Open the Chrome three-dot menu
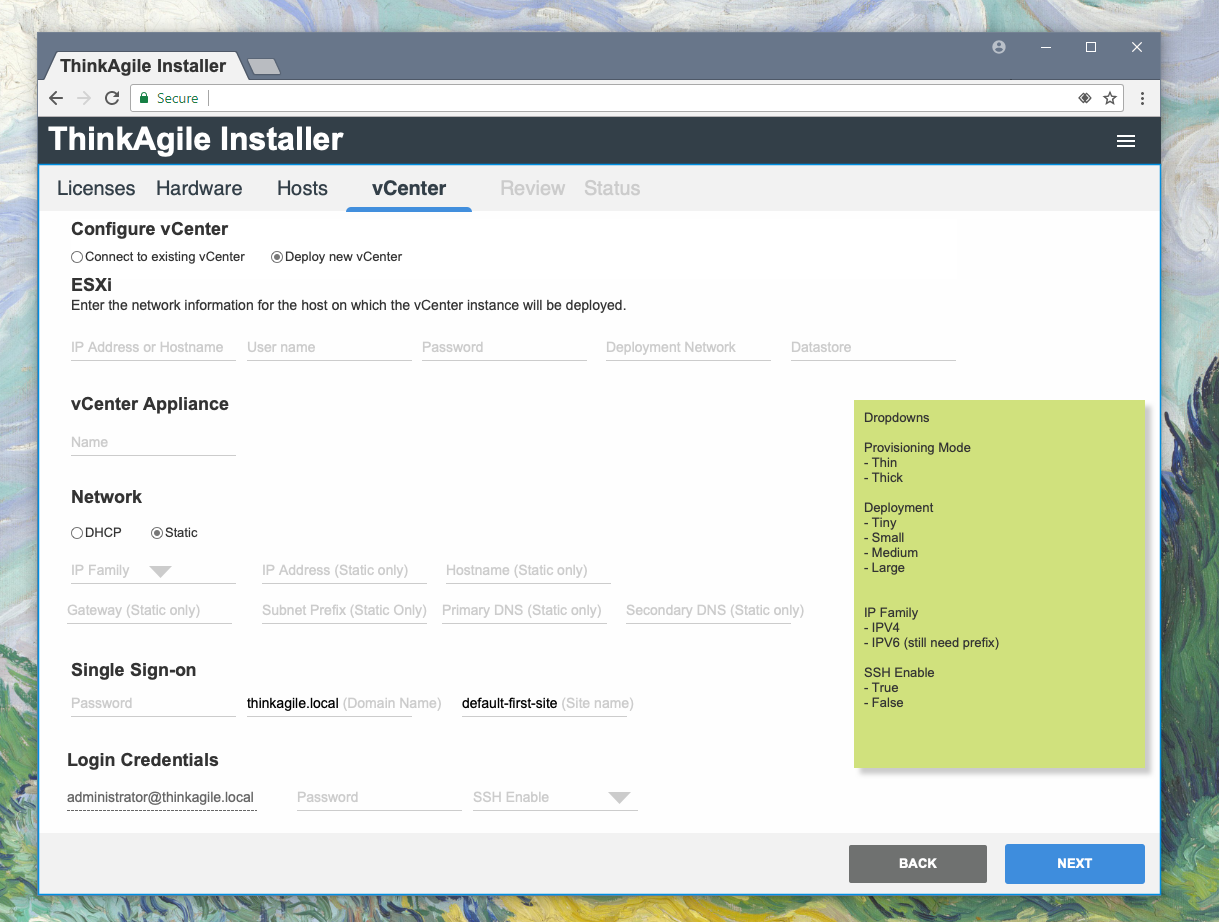This screenshot has width=1219, height=922. point(1142,98)
